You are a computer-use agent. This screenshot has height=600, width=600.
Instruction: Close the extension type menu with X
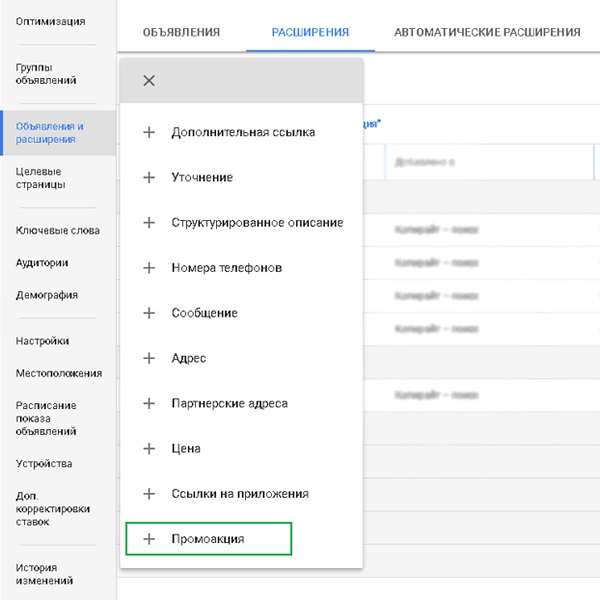point(149,81)
